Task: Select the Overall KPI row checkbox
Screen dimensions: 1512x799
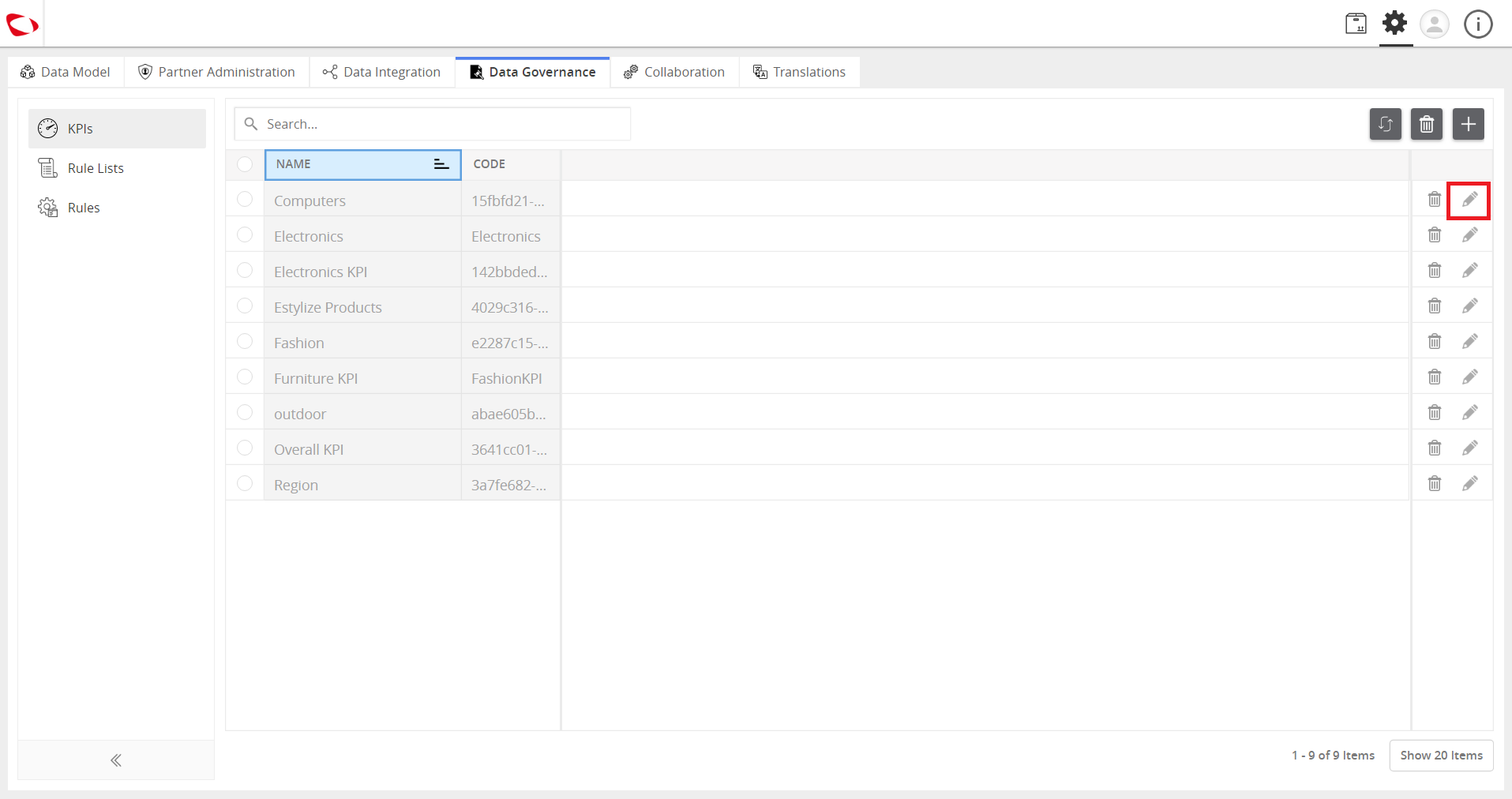Action: pyautogui.click(x=245, y=448)
